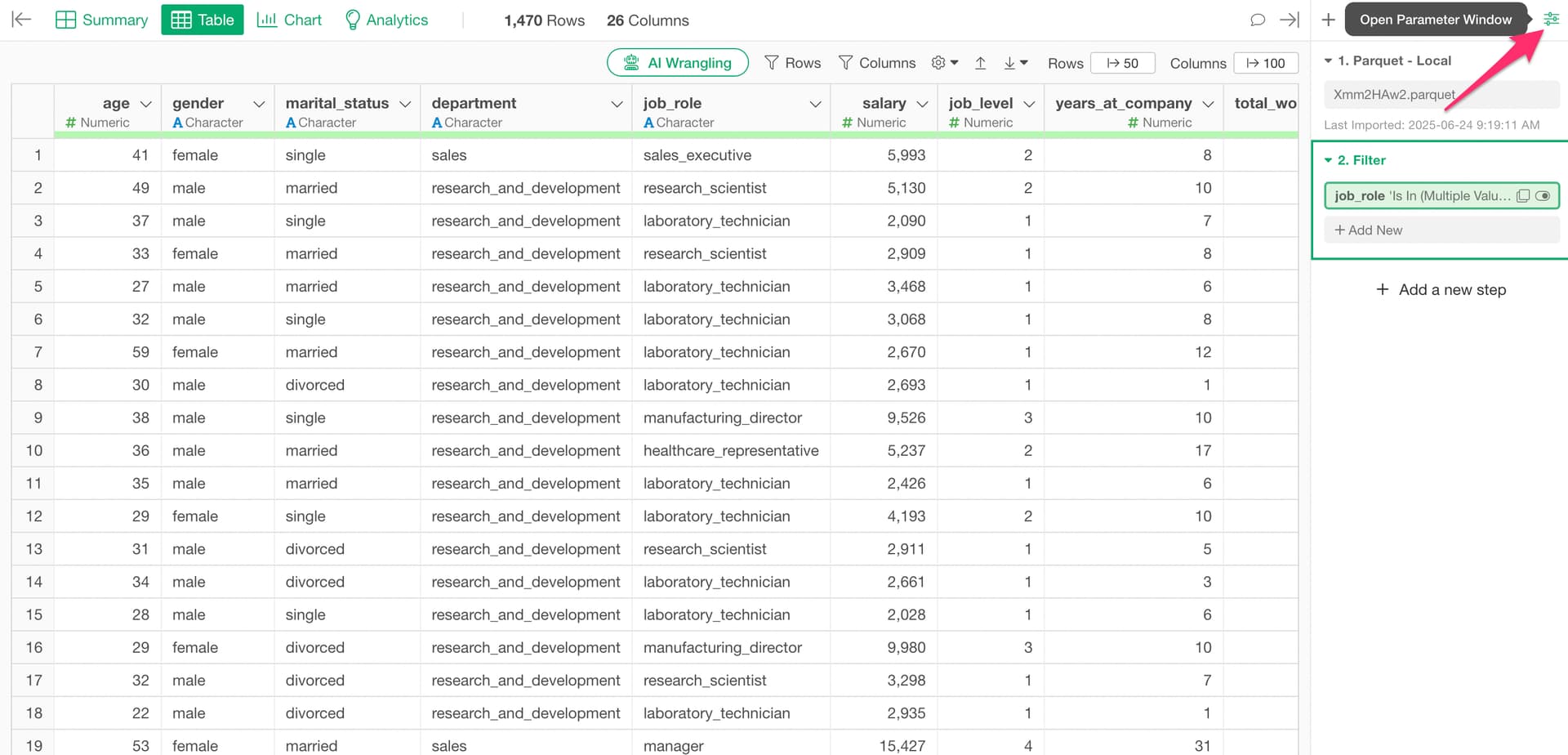Click the salary value '15,427'
This screenshot has height=755, width=1568.
[x=884, y=745]
